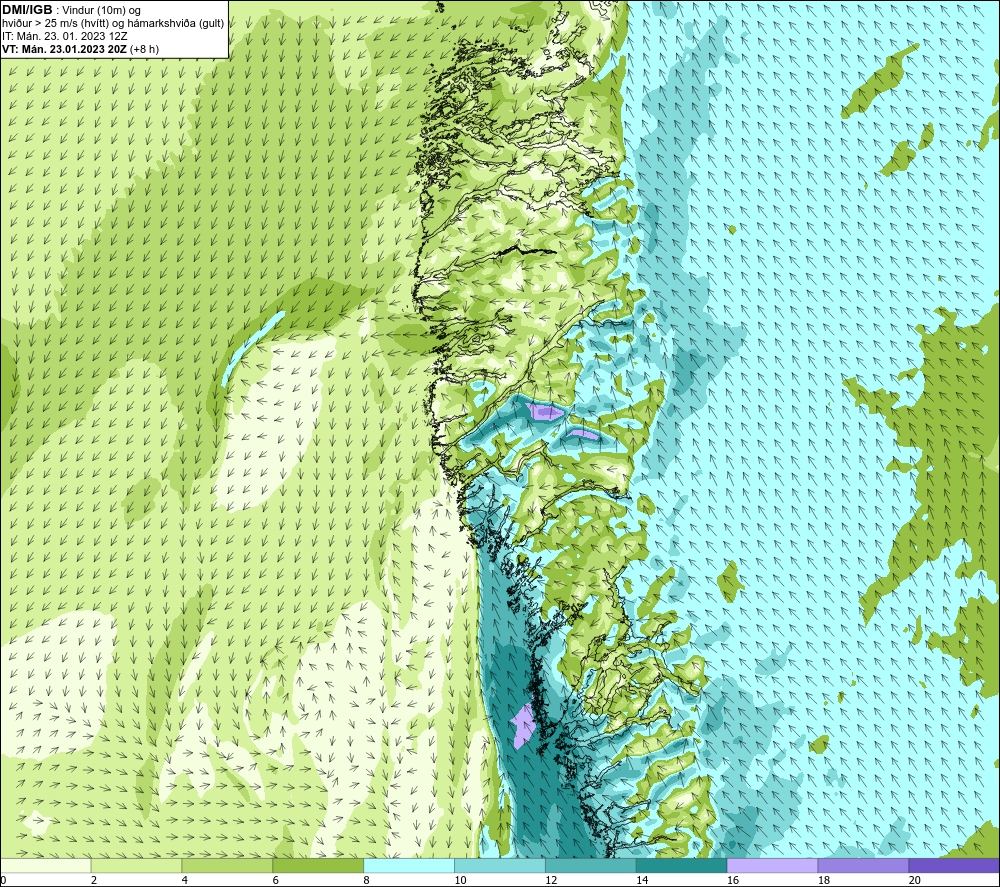Click the "14" label on the legend scale
1000x887 pixels.
point(642,881)
